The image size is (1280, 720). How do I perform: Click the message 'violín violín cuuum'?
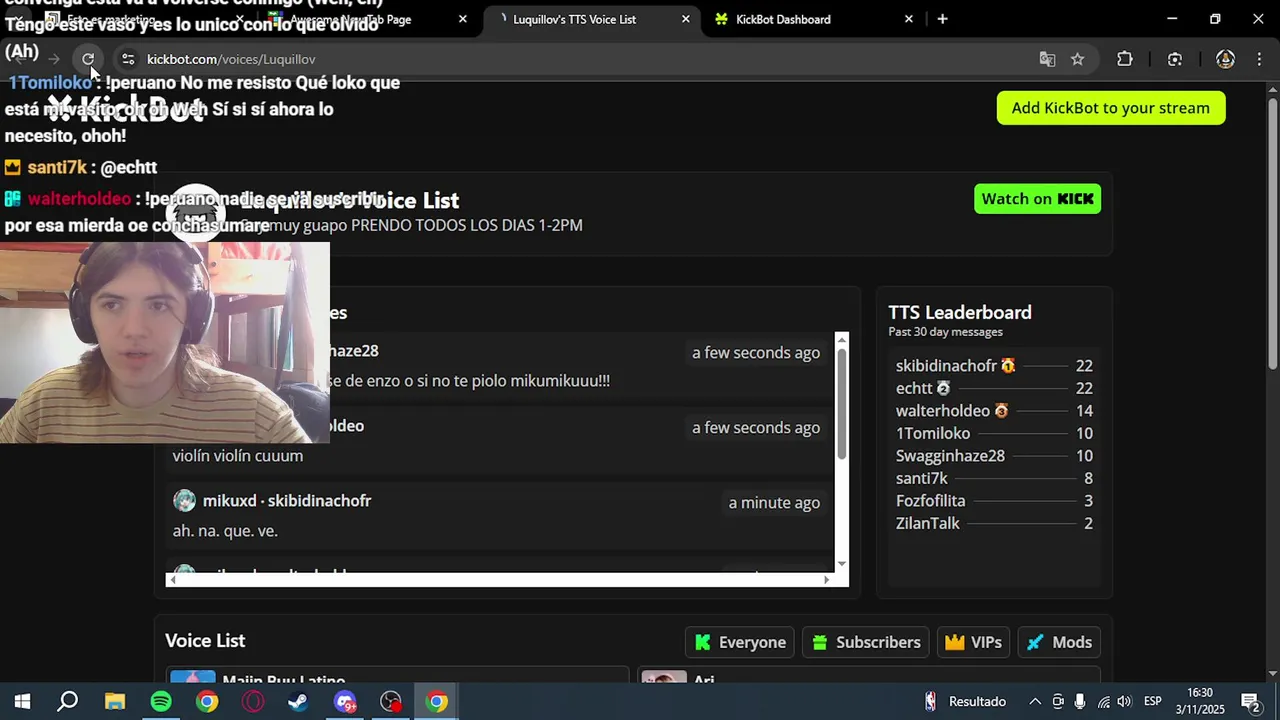click(237, 456)
